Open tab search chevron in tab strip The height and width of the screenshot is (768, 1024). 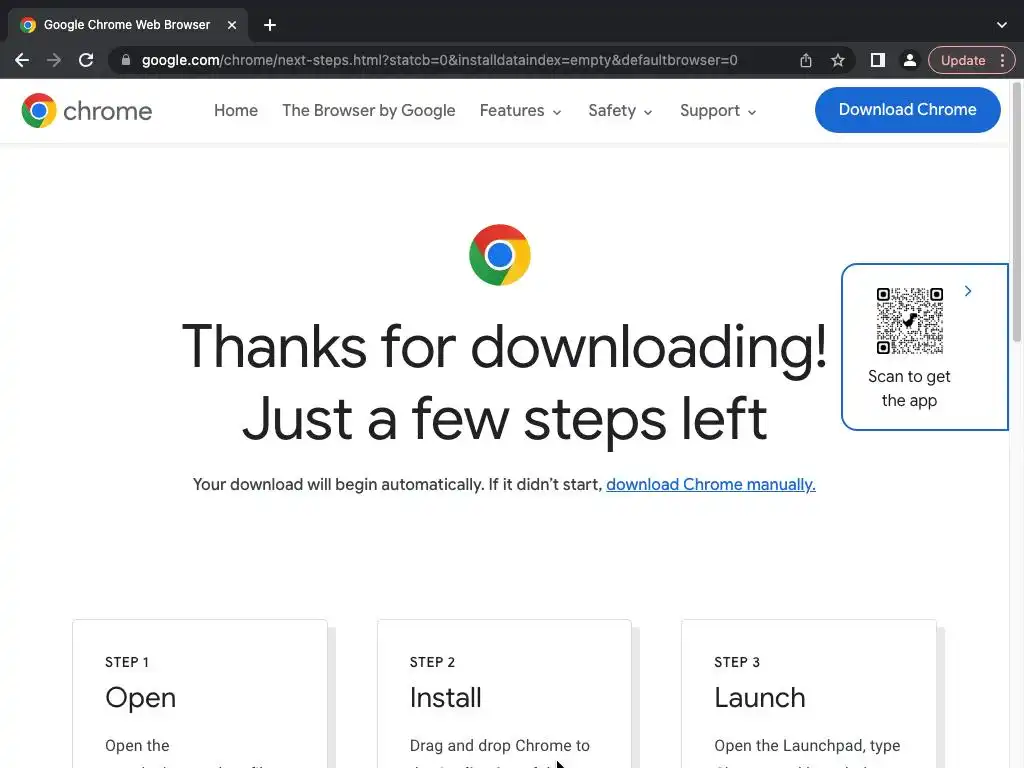click(x=1002, y=25)
